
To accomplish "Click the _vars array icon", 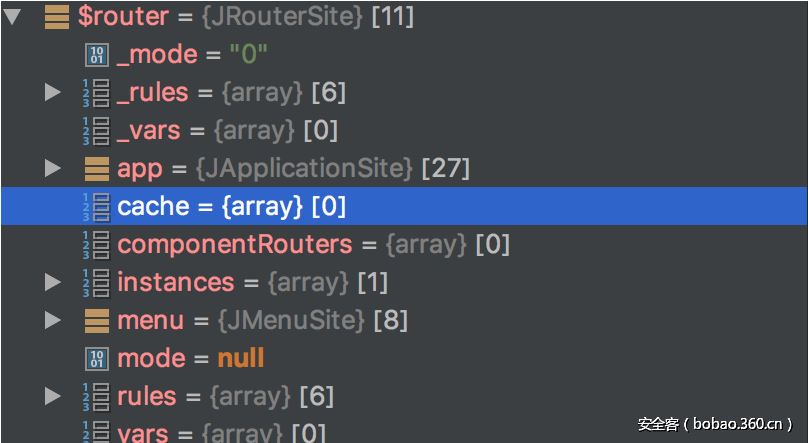I will (x=95, y=131).
